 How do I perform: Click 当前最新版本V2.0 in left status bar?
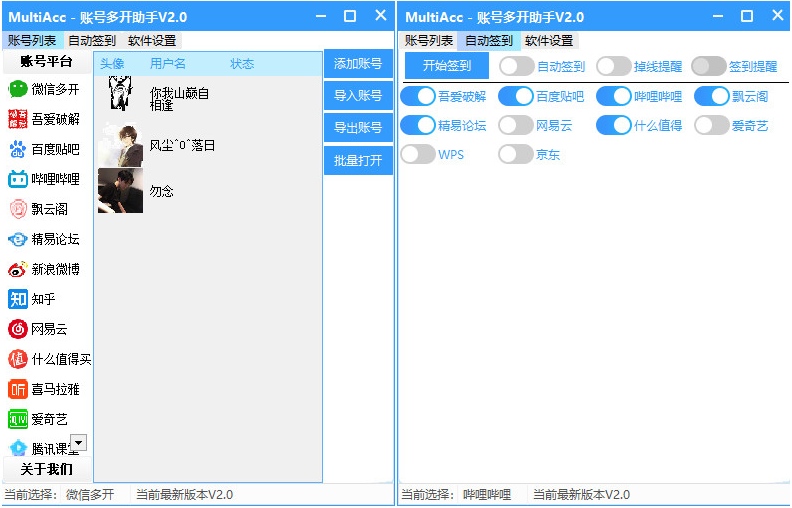point(184,494)
